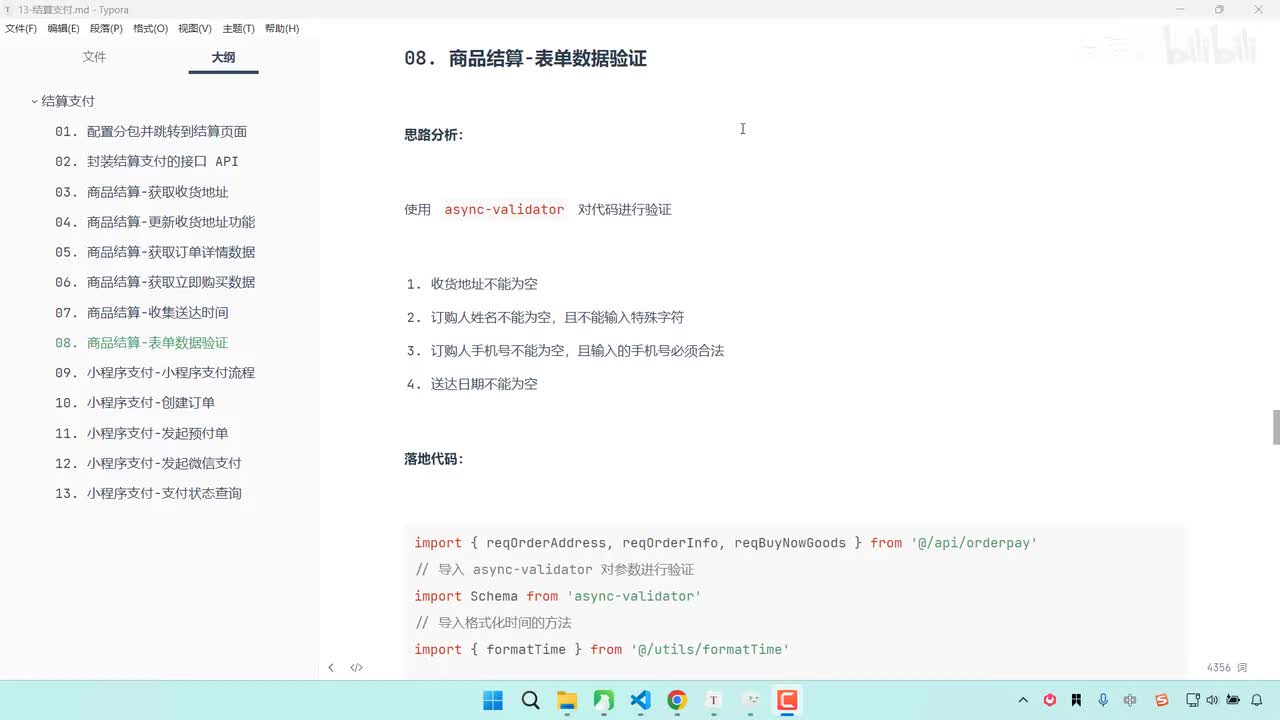Open the taskbar app beside the Typora icon

pyautogui.click(x=751, y=700)
